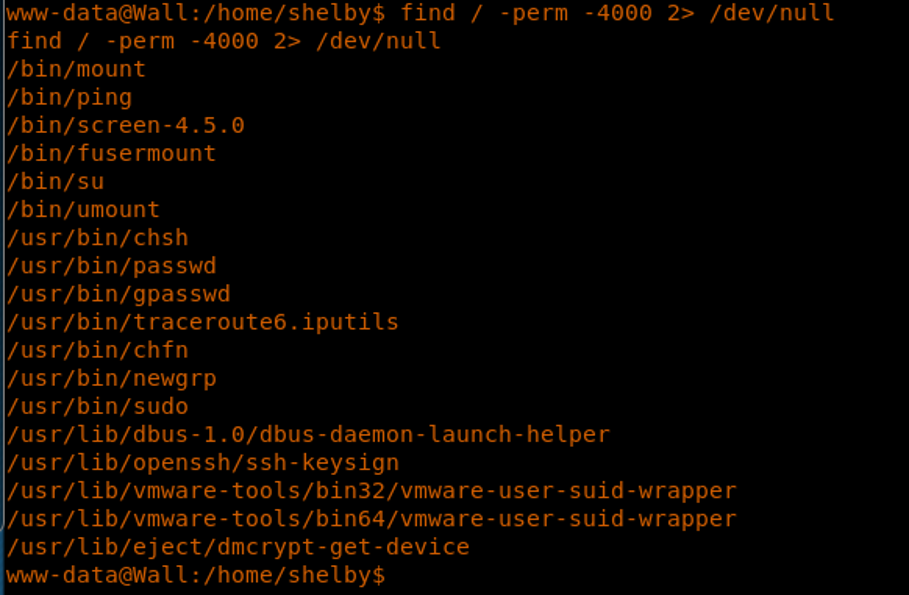Click the echoed find command on second line
Viewport: 909px width, 595px height.
coord(223,41)
